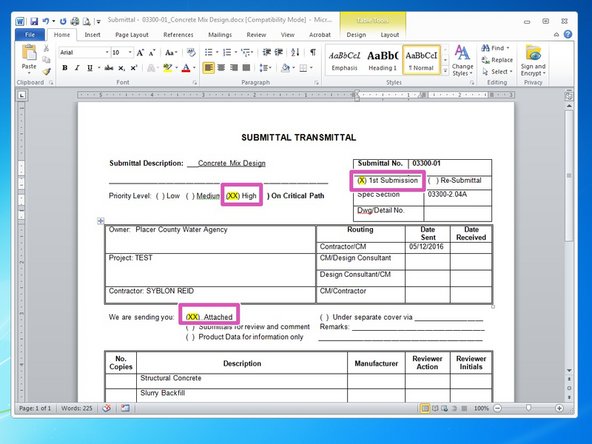Image resolution: width=592 pixels, height=444 pixels.
Task: Increase paragraph indent
Action: point(279,52)
